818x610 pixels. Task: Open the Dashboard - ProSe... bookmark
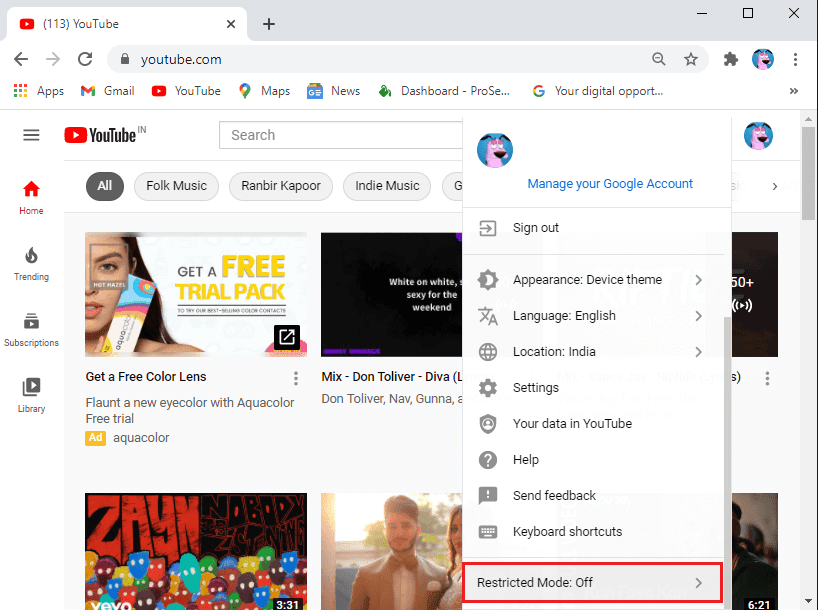pyautogui.click(x=444, y=91)
